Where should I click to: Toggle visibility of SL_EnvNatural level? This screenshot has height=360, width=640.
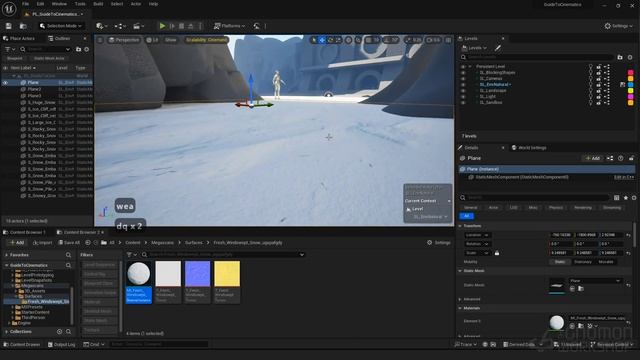coord(463,84)
